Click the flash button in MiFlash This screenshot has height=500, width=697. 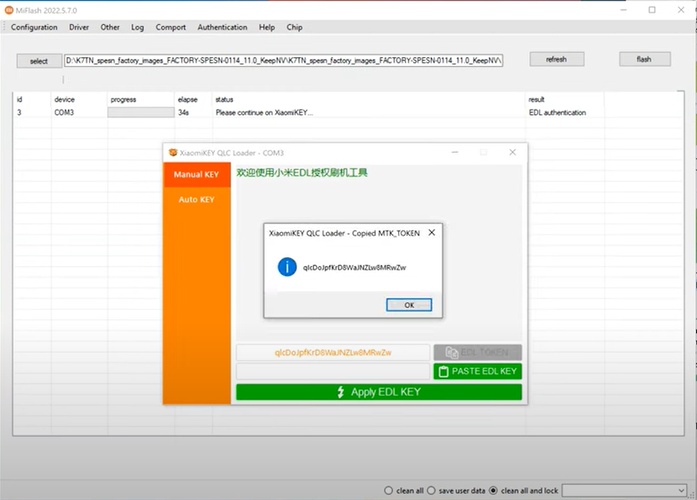[x=645, y=59]
